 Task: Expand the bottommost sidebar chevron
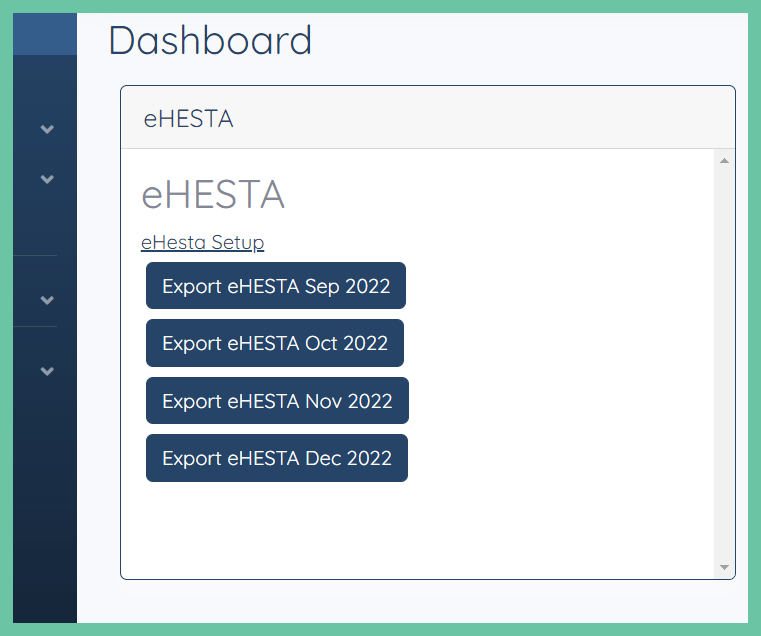[x=47, y=371]
